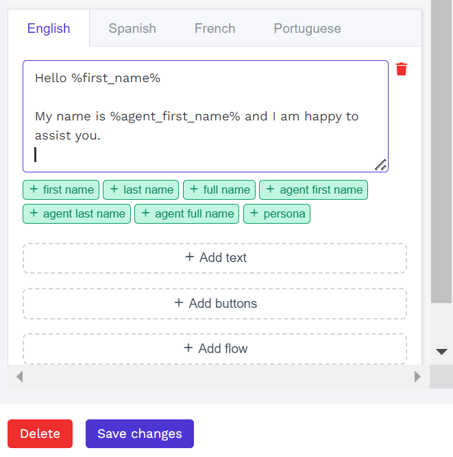Click the horizontal scrollbar right arrow
Viewport: 453px width, 457px height.
417,377
